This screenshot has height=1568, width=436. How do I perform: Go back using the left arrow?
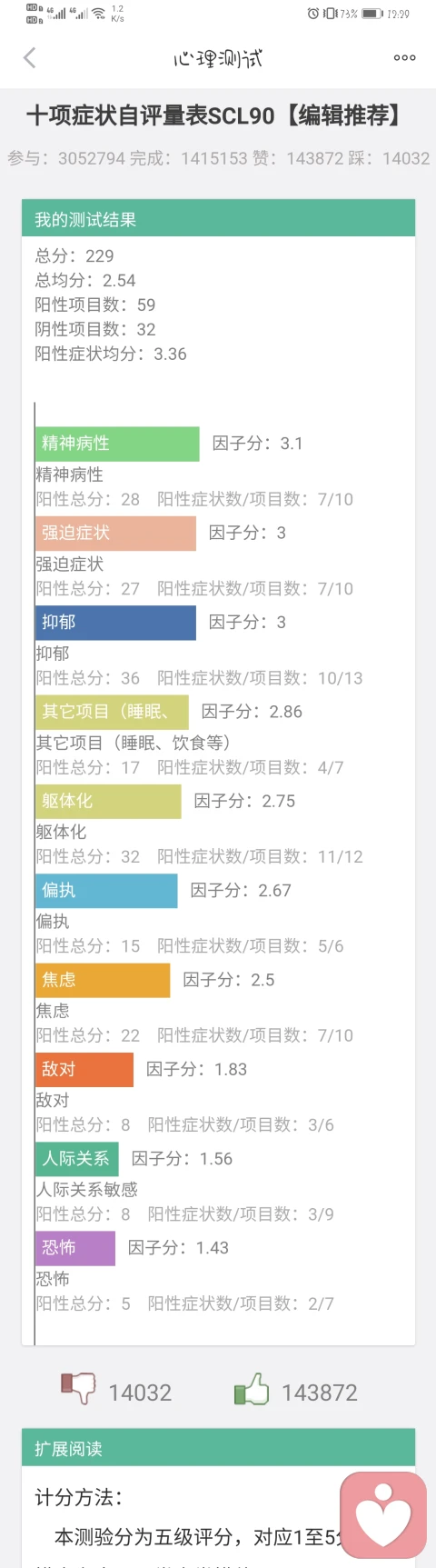coord(29,58)
